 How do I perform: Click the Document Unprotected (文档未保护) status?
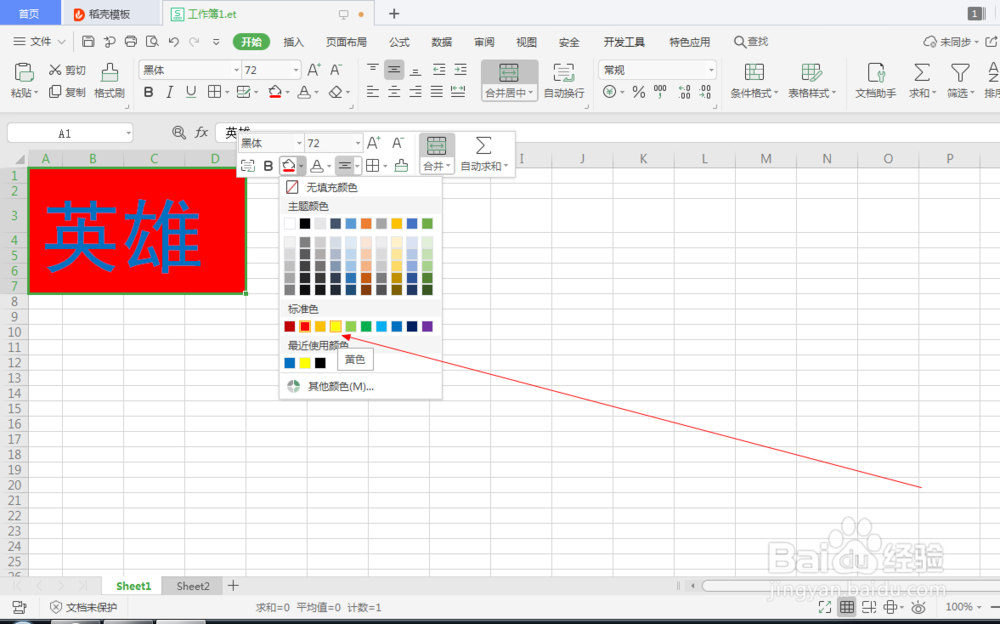coord(84,607)
